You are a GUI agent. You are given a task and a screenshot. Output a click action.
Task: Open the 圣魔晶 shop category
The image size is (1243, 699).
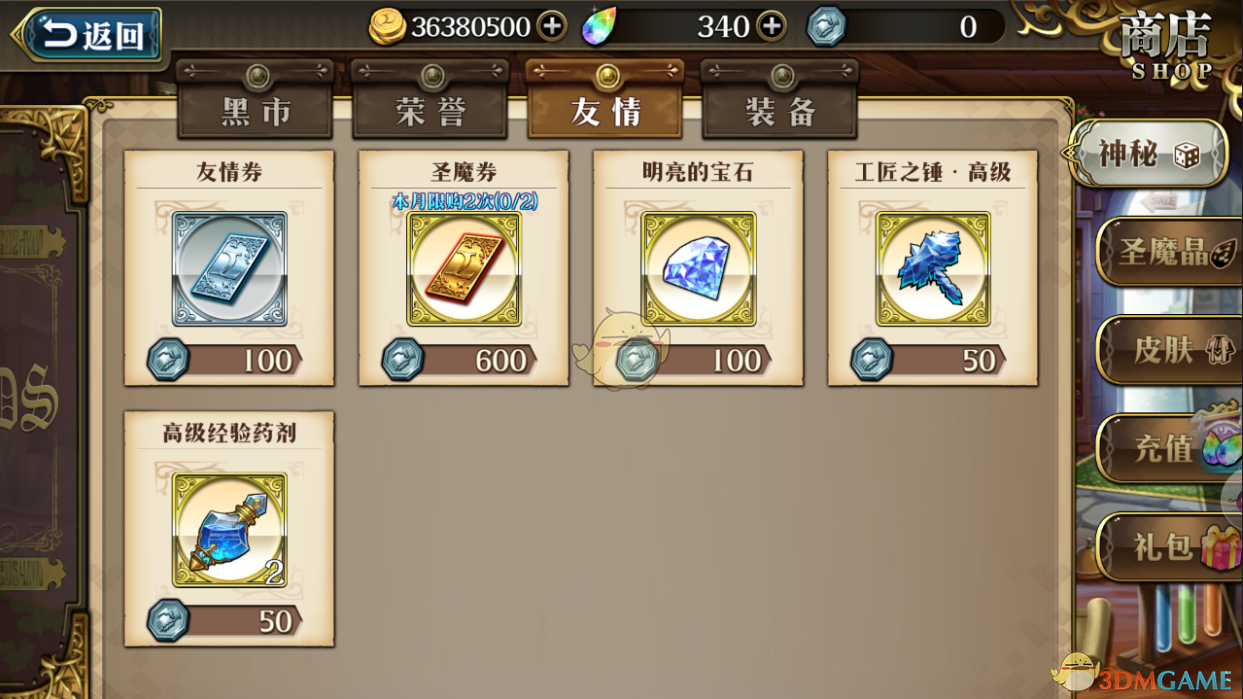[1170, 252]
